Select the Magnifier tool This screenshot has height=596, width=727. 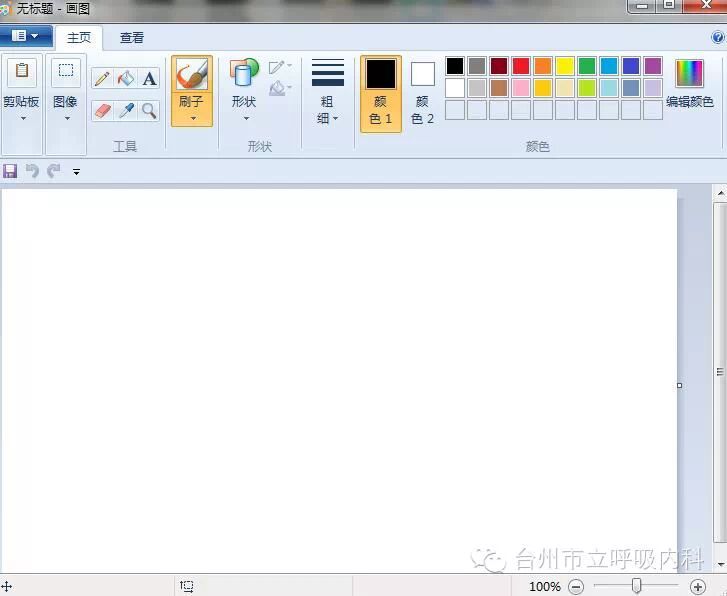point(149,111)
